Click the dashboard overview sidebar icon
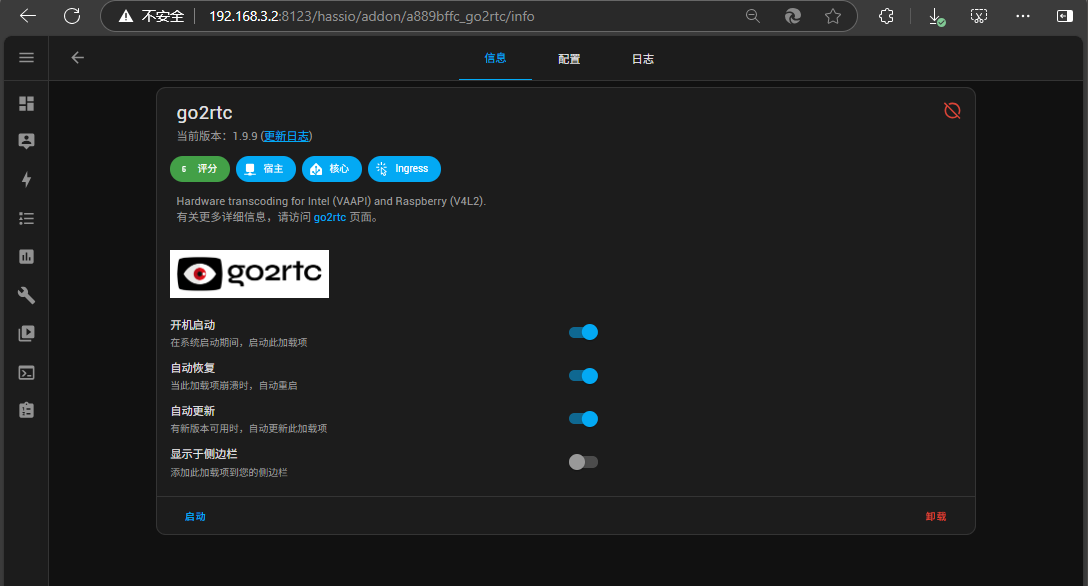 click(27, 104)
